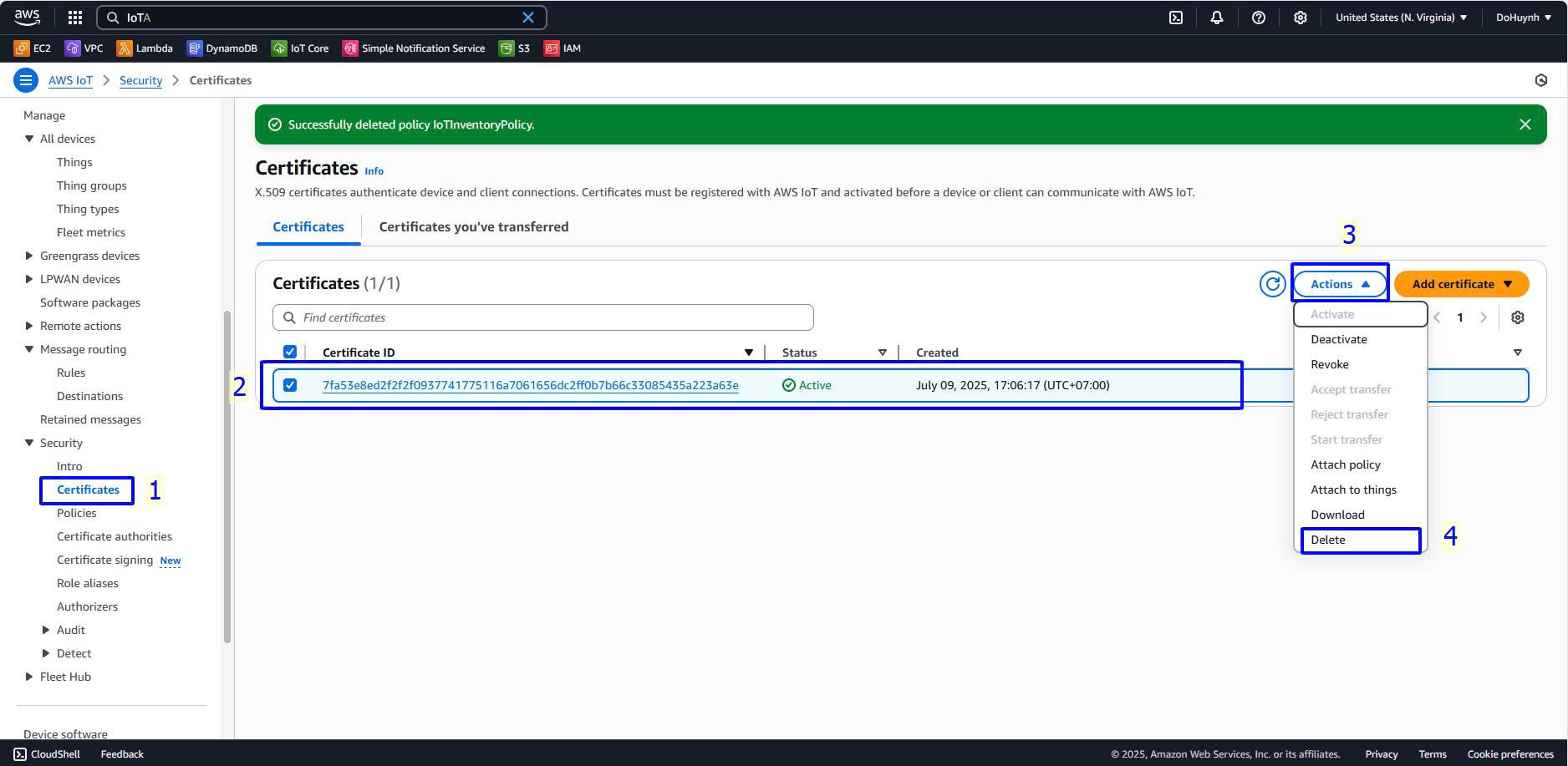Viewport: 1568px width, 766px height.
Task: Click the Find certificates search field
Action: 543,317
